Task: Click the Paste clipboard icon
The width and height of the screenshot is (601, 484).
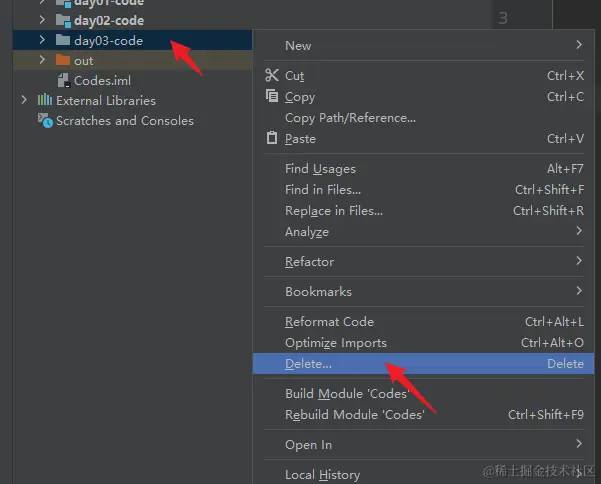Action: tap(272, 138)
